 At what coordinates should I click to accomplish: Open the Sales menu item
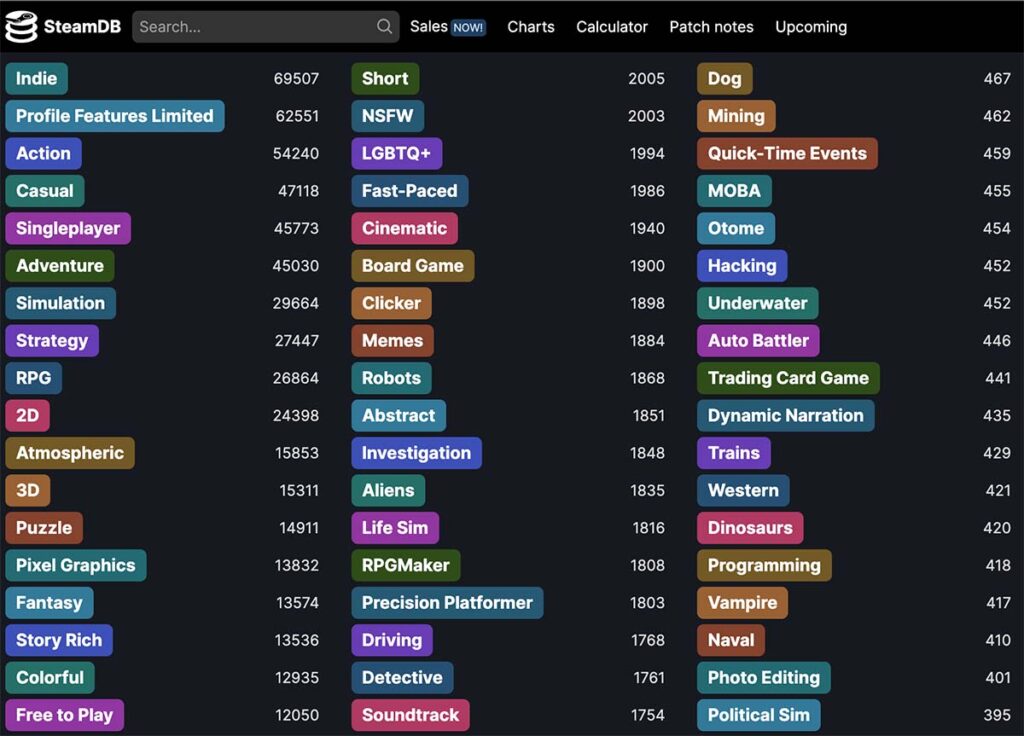pyautogui.click(x=447, y=27)
